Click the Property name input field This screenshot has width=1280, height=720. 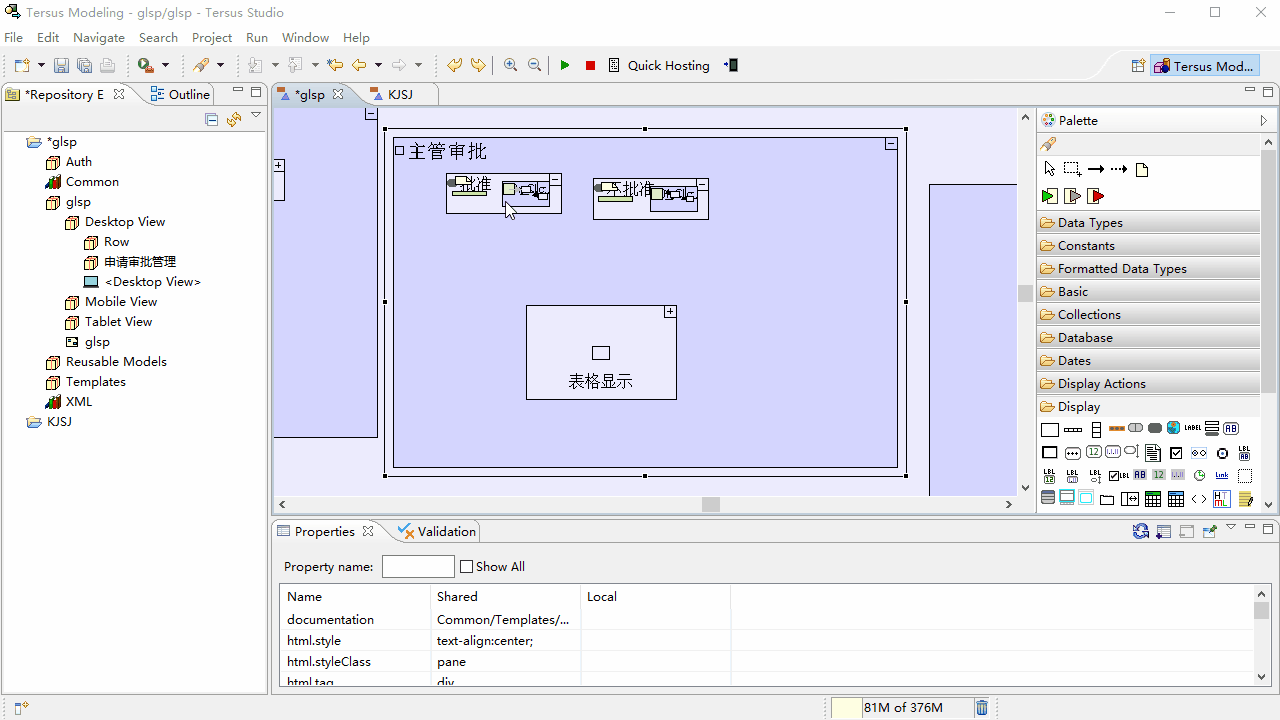click(x=418, y=567)
